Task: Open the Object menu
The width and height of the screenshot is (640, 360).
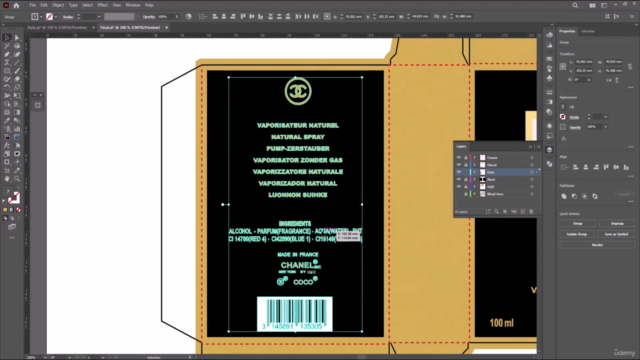Action: (58, 5)
